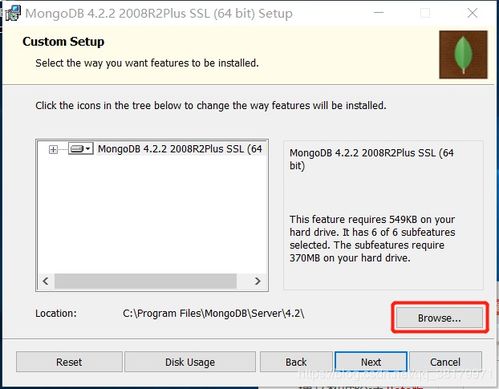Click the feature tree right scroll arrow
This screenshot has width=499, height=389.
pos(257,281)
